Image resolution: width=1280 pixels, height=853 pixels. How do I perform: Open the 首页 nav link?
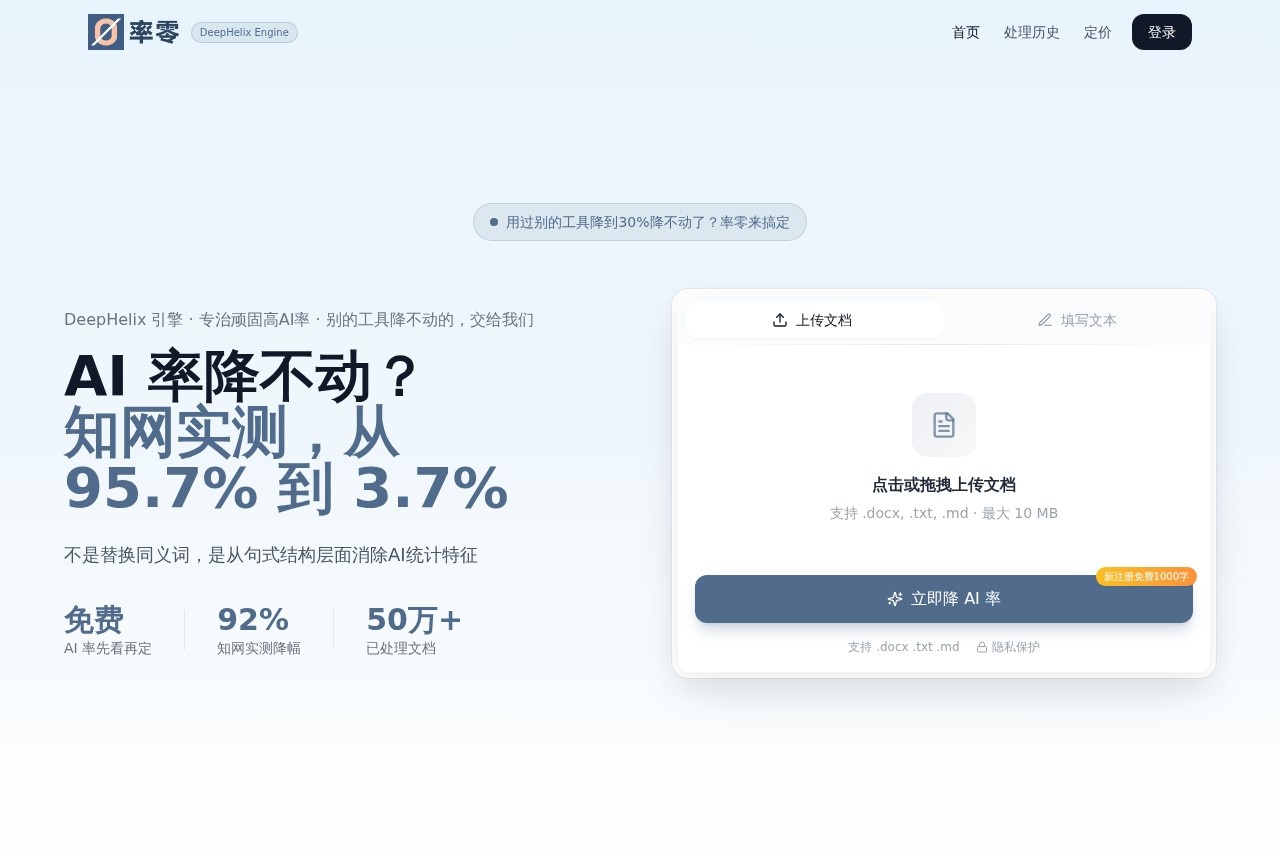[x=966, y=32]
